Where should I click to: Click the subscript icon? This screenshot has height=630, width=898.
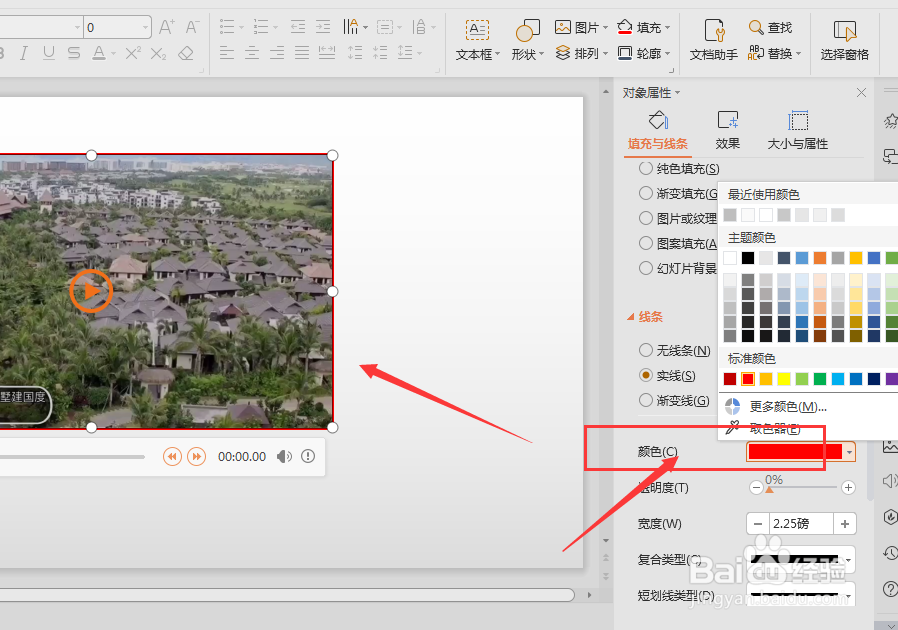tap(158, 53)
